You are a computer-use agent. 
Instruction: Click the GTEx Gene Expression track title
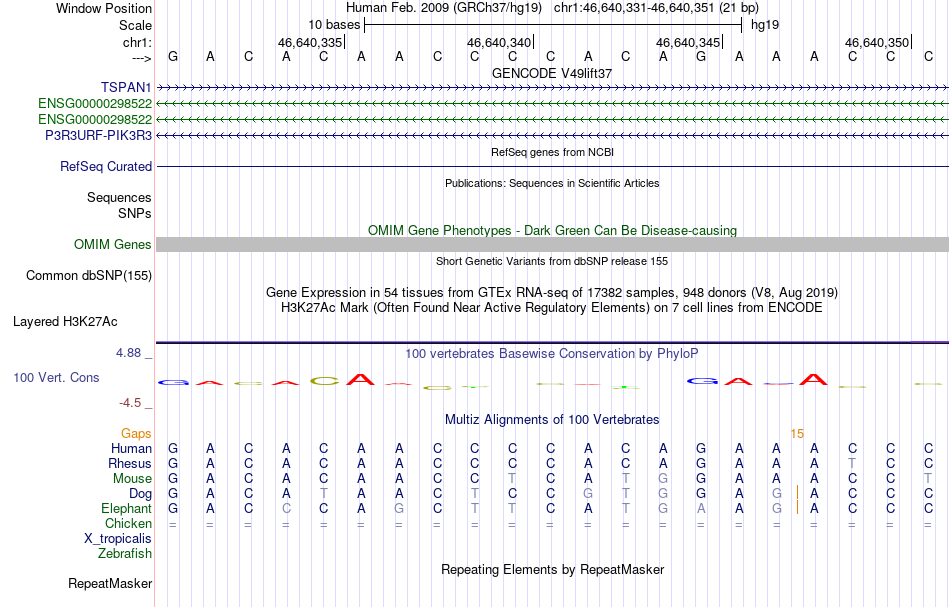(552, 293)
